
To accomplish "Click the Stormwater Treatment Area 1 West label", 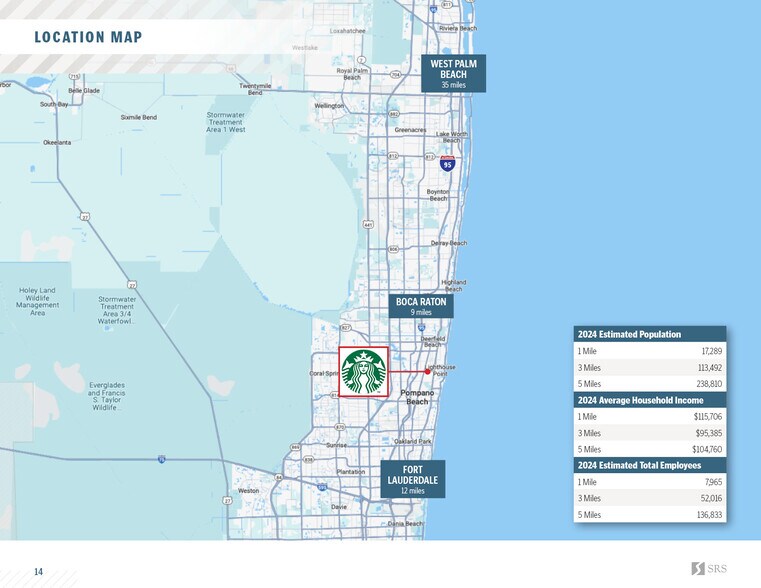I will [x=226, y=122].
